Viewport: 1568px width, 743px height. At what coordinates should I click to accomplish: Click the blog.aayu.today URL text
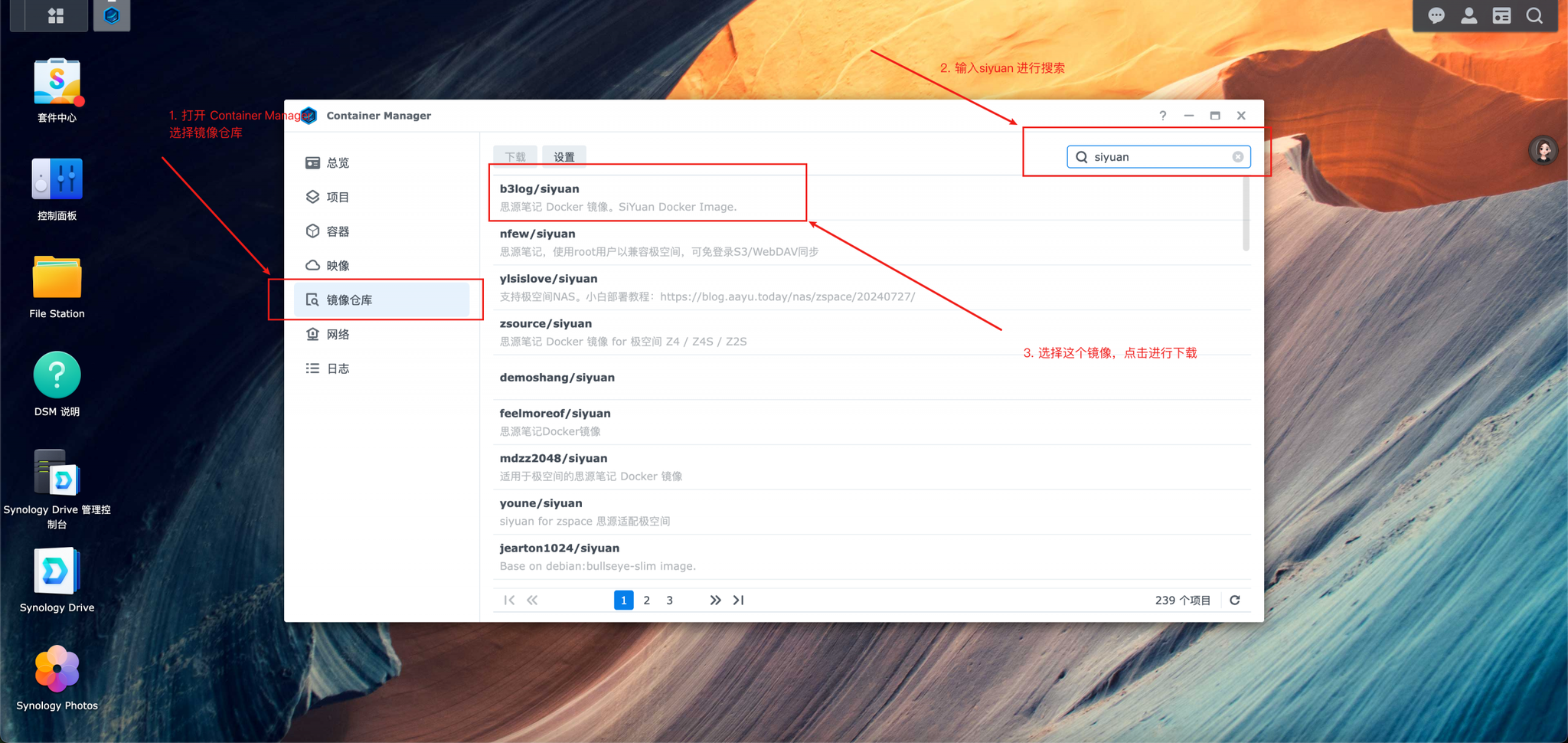pos(787,297)
